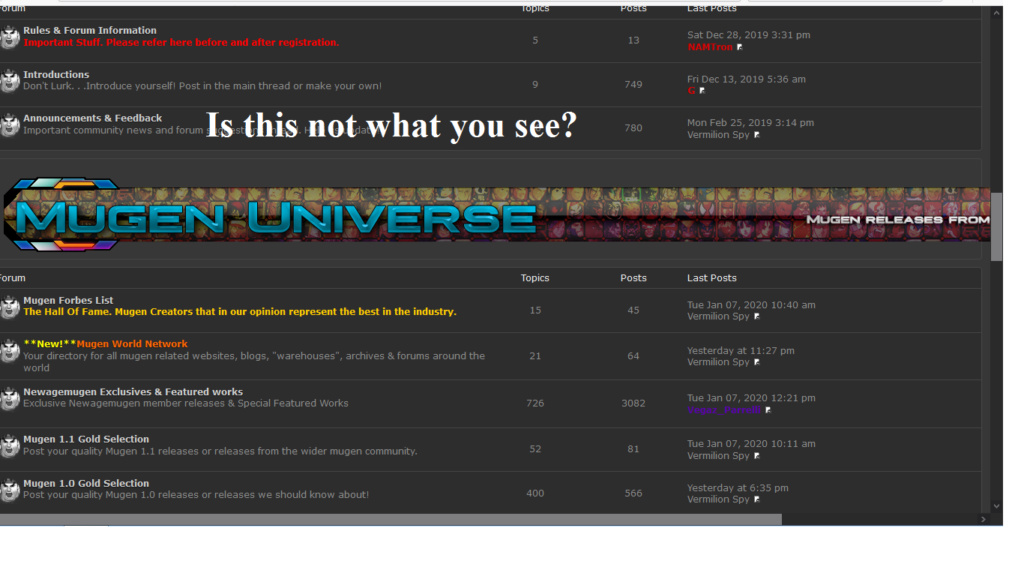Click forum status icon beside Mugen Forbes List
Screen dimensions: 1024x576
9,307
